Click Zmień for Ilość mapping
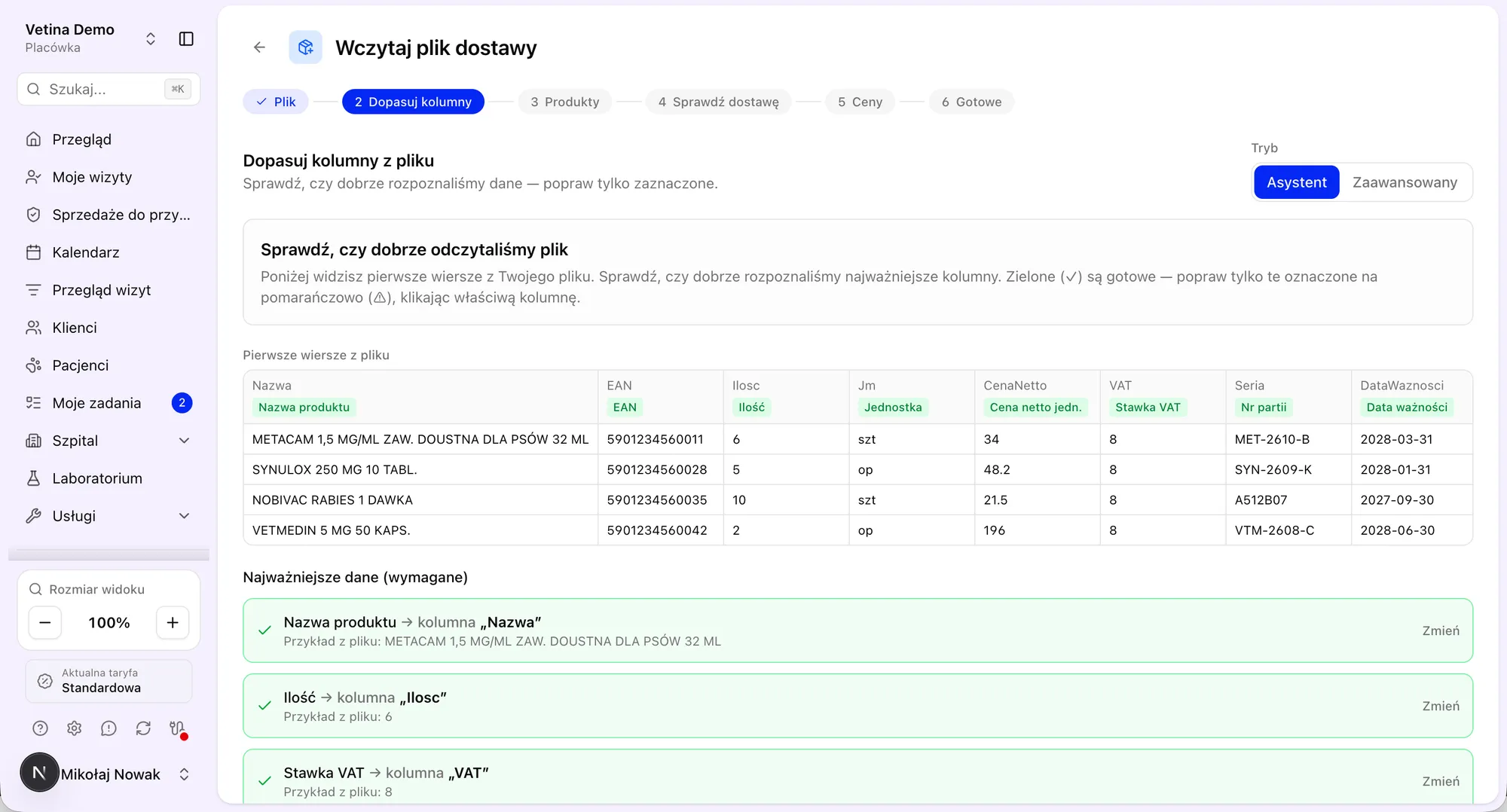Image resolution: width=1507 pixels, height=812 pixels. coord(1440,706)
